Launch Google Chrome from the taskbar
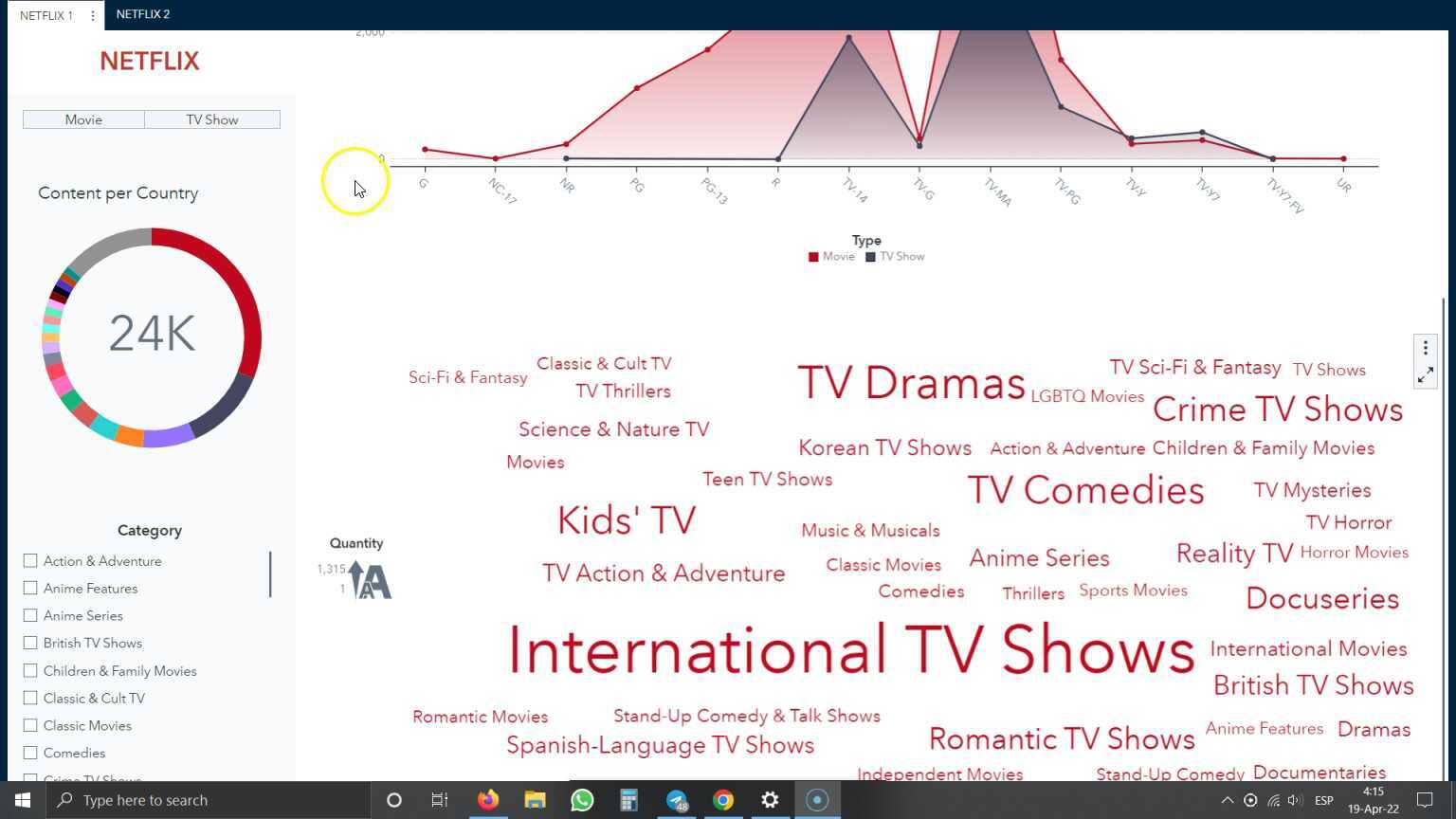Viewport: 1456px width, 819px height. tap(723, 799)
